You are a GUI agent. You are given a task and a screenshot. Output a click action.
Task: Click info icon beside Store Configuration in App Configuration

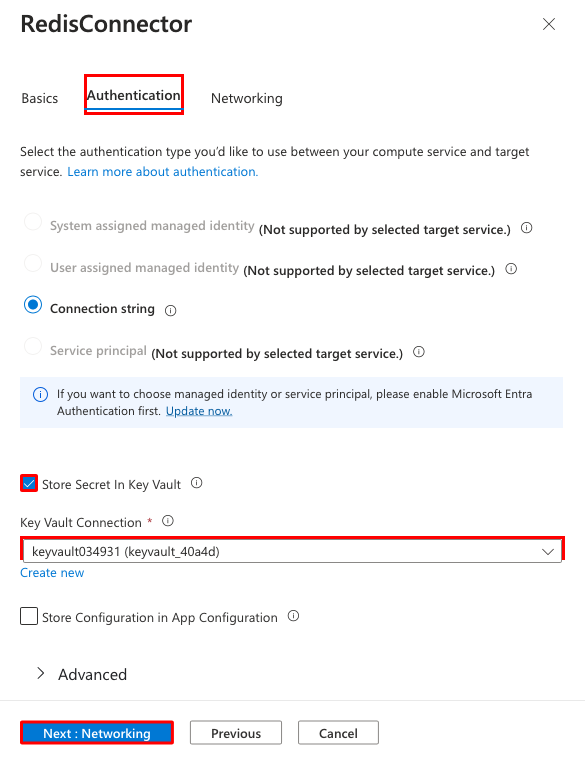pos(293,616)
